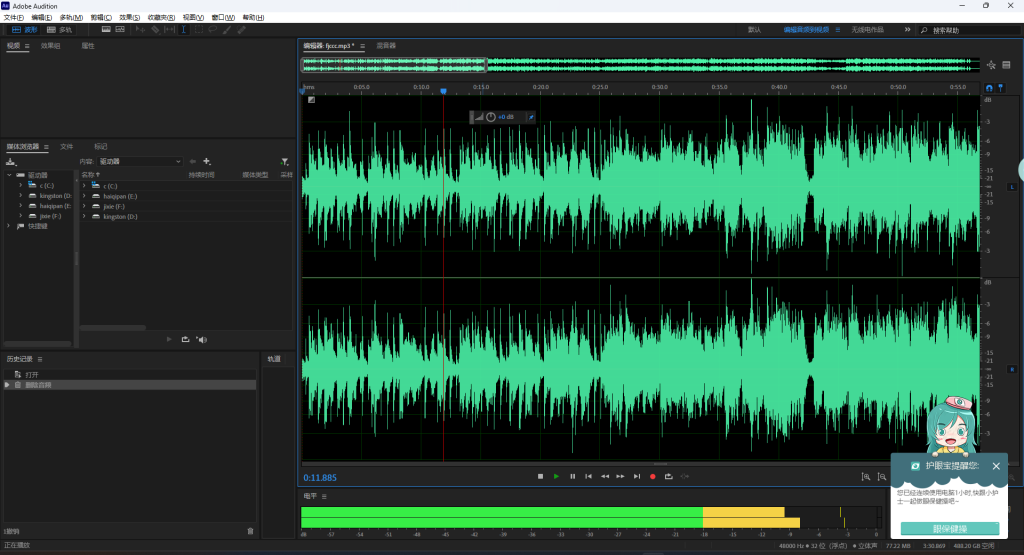Click the trash icon in history panel
This screenshot has height=555, width=1024.
pyautogui.click(x=250, y=531)
